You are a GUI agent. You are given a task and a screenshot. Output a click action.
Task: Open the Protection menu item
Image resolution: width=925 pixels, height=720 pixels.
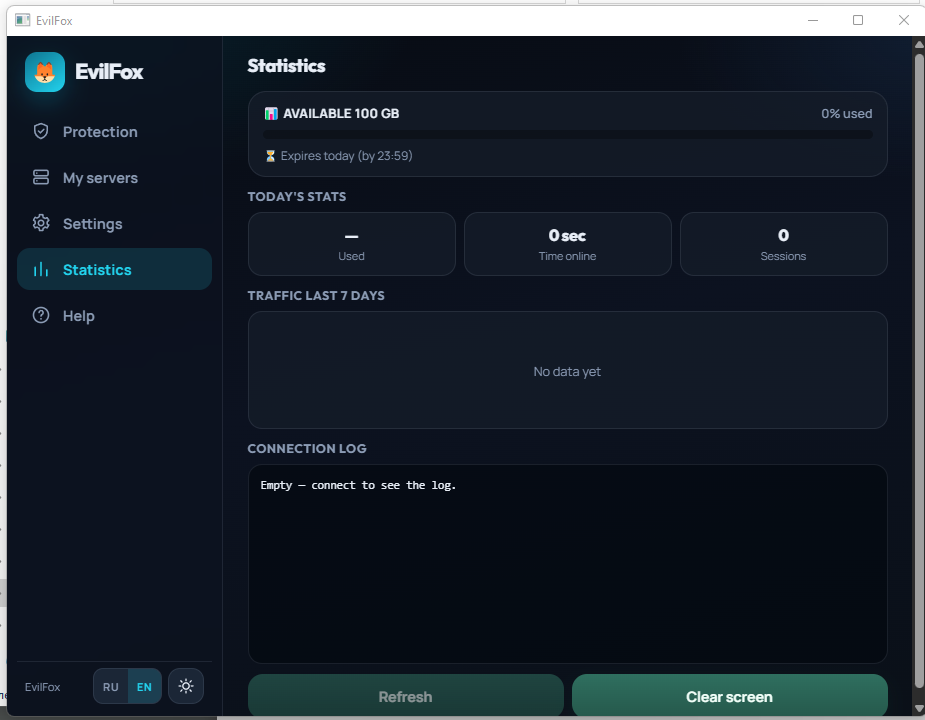[x=114, y=132]
